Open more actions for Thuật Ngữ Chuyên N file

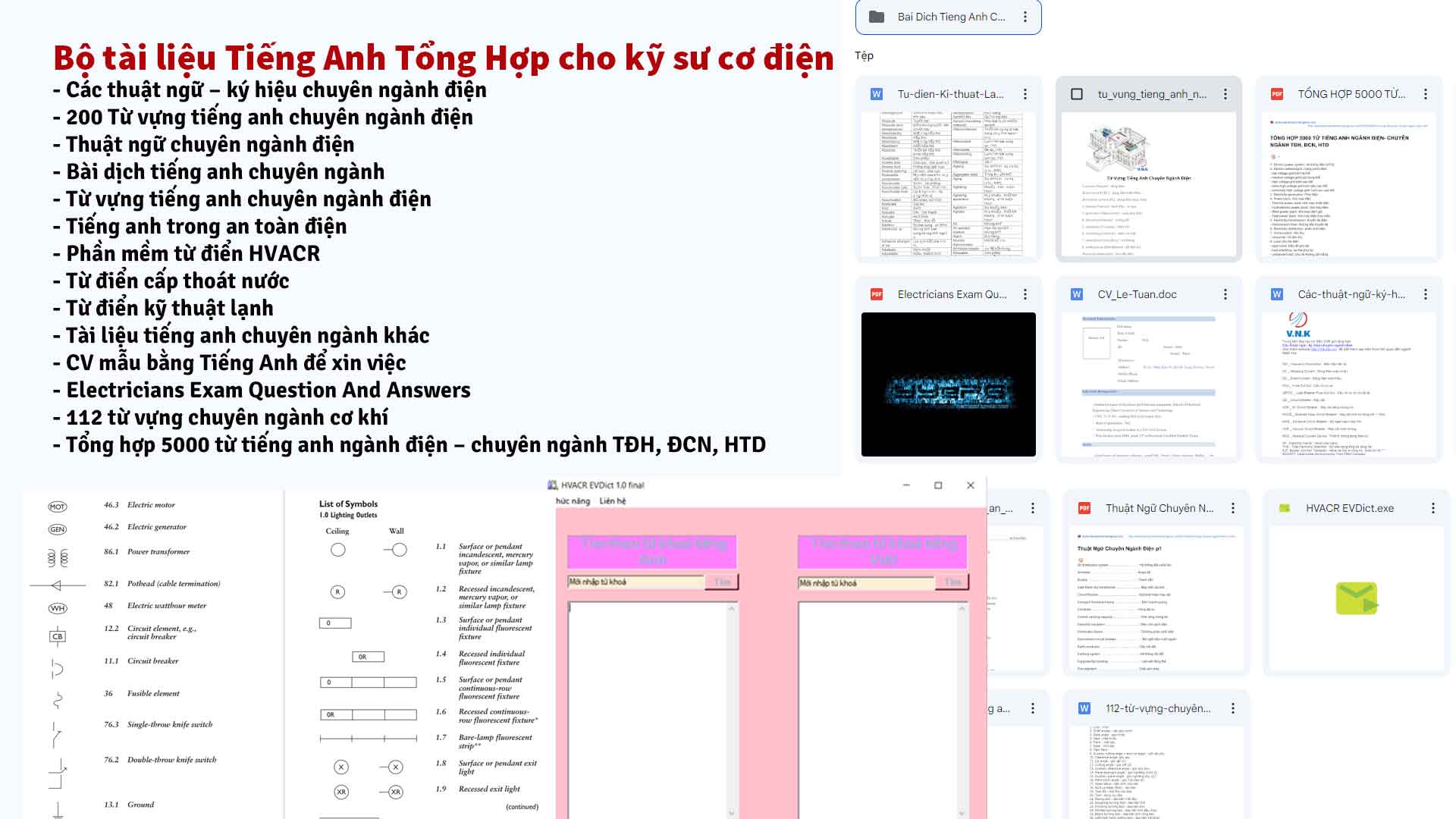(x=1233, y=508)
